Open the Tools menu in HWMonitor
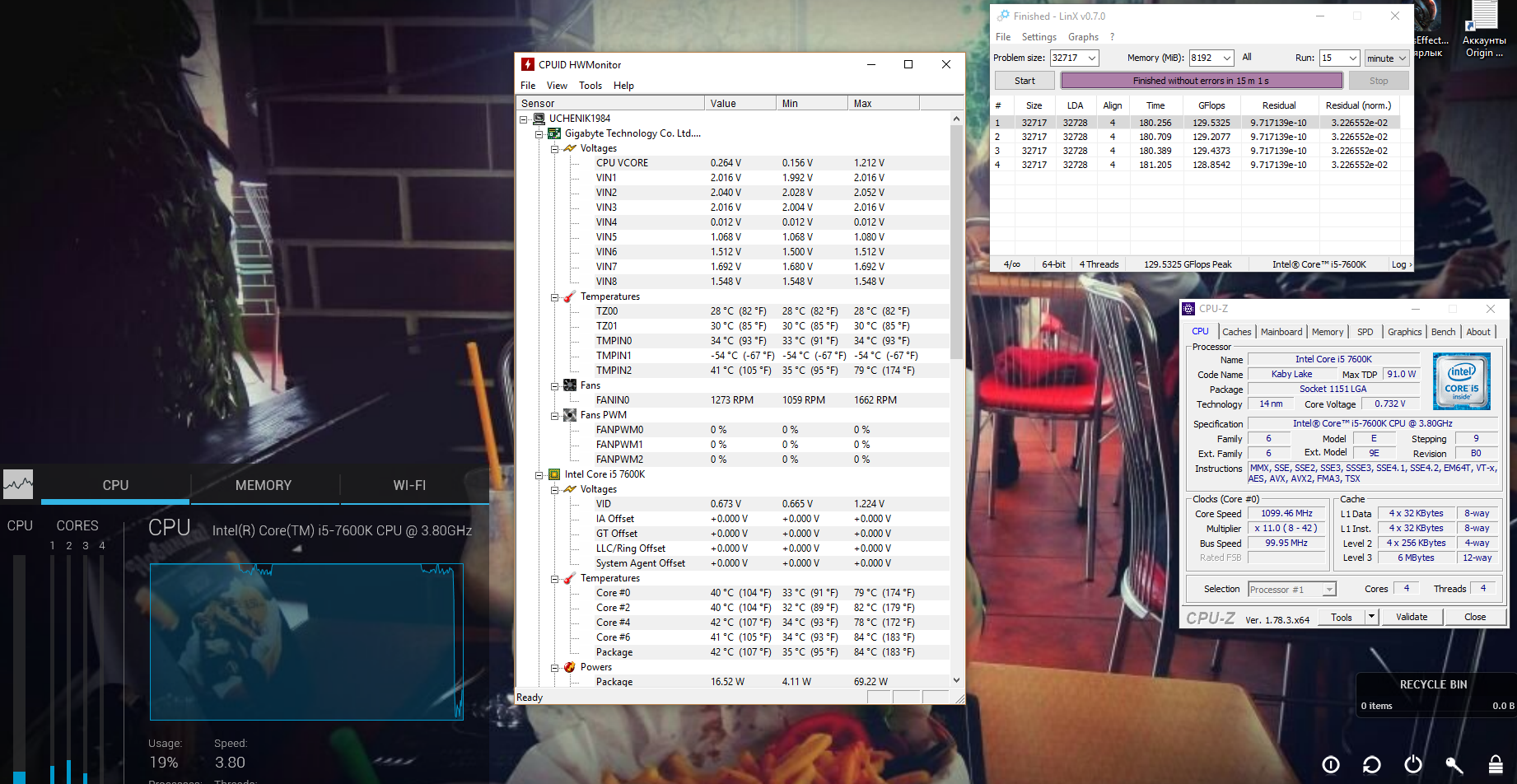 point(590,86)
